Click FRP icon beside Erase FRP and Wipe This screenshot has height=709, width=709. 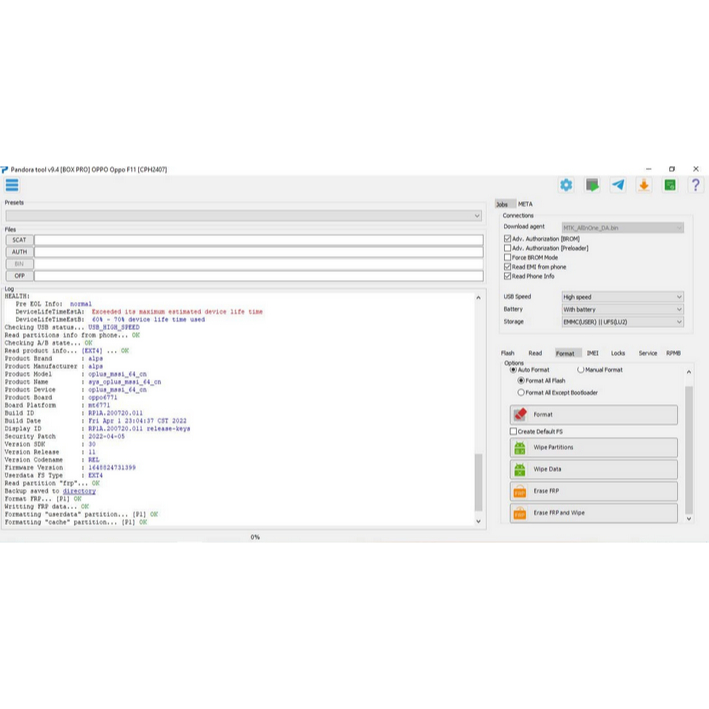pyautogui.click(x=520, y=513)
